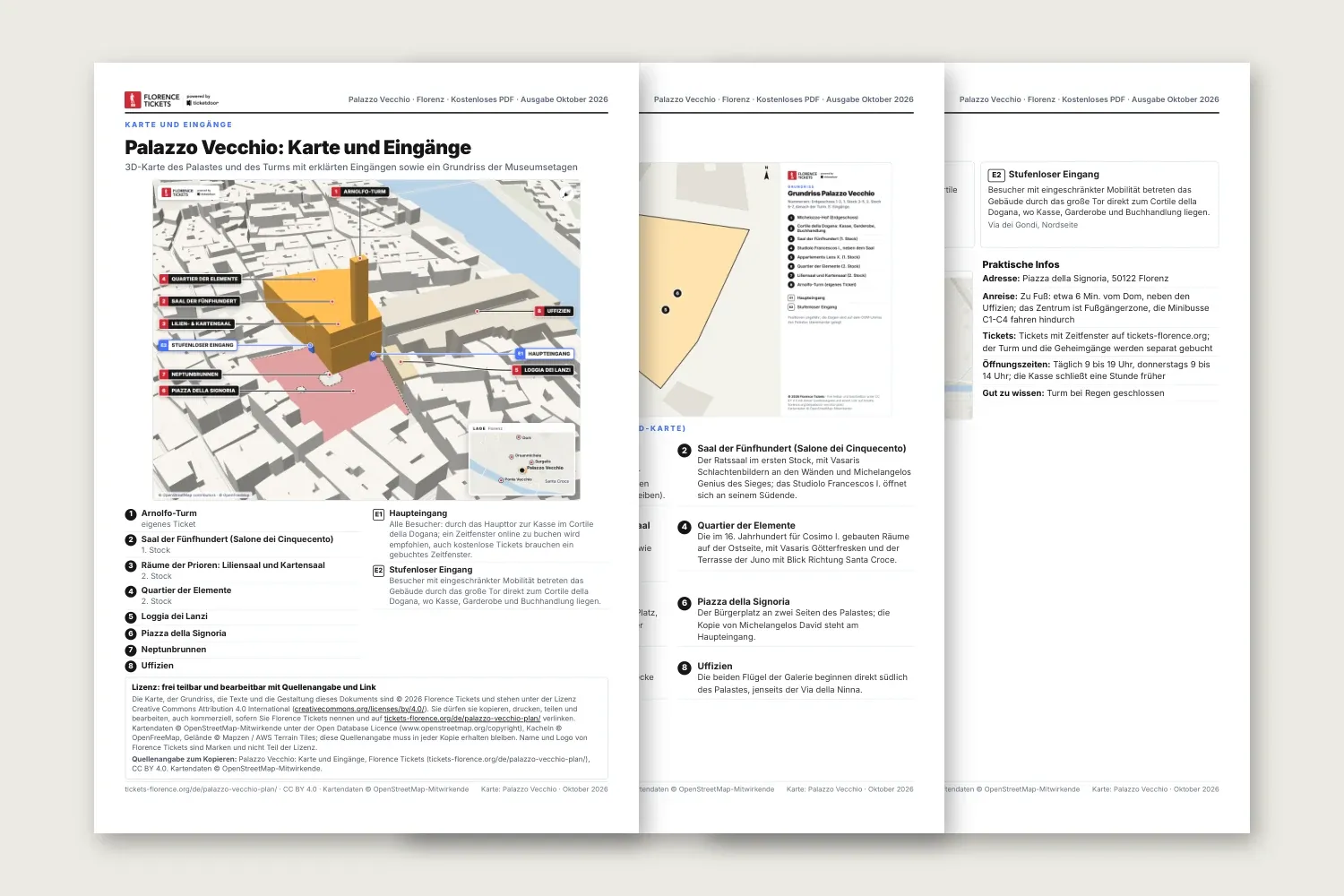Click the LOGGIA DEI LANZI map callout

click(x=543, y=370)
